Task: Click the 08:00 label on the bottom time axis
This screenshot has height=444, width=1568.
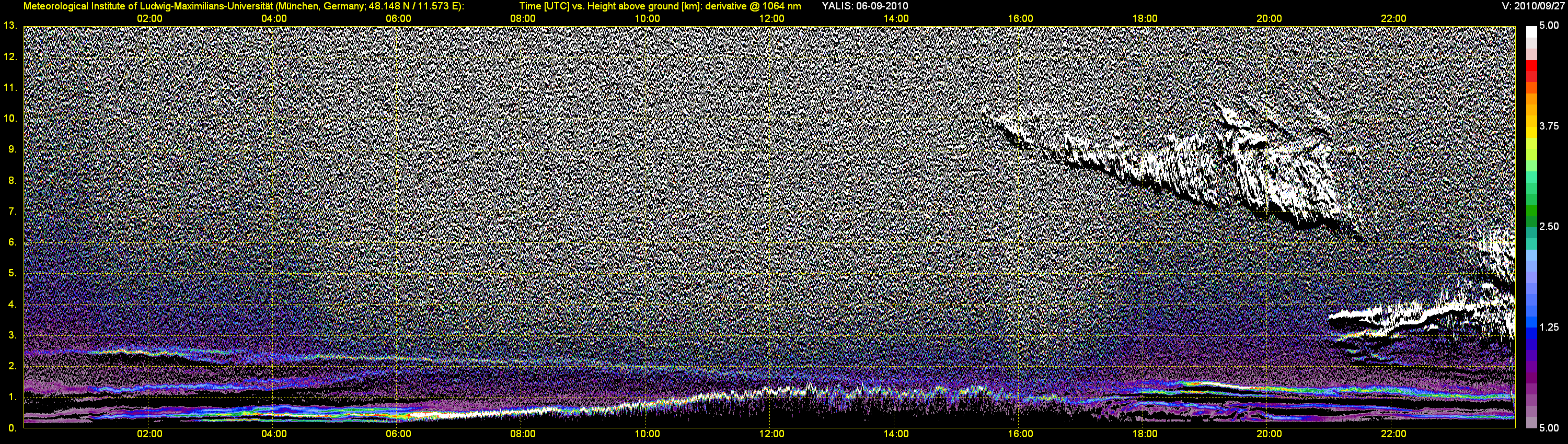Action: [523, 434]
